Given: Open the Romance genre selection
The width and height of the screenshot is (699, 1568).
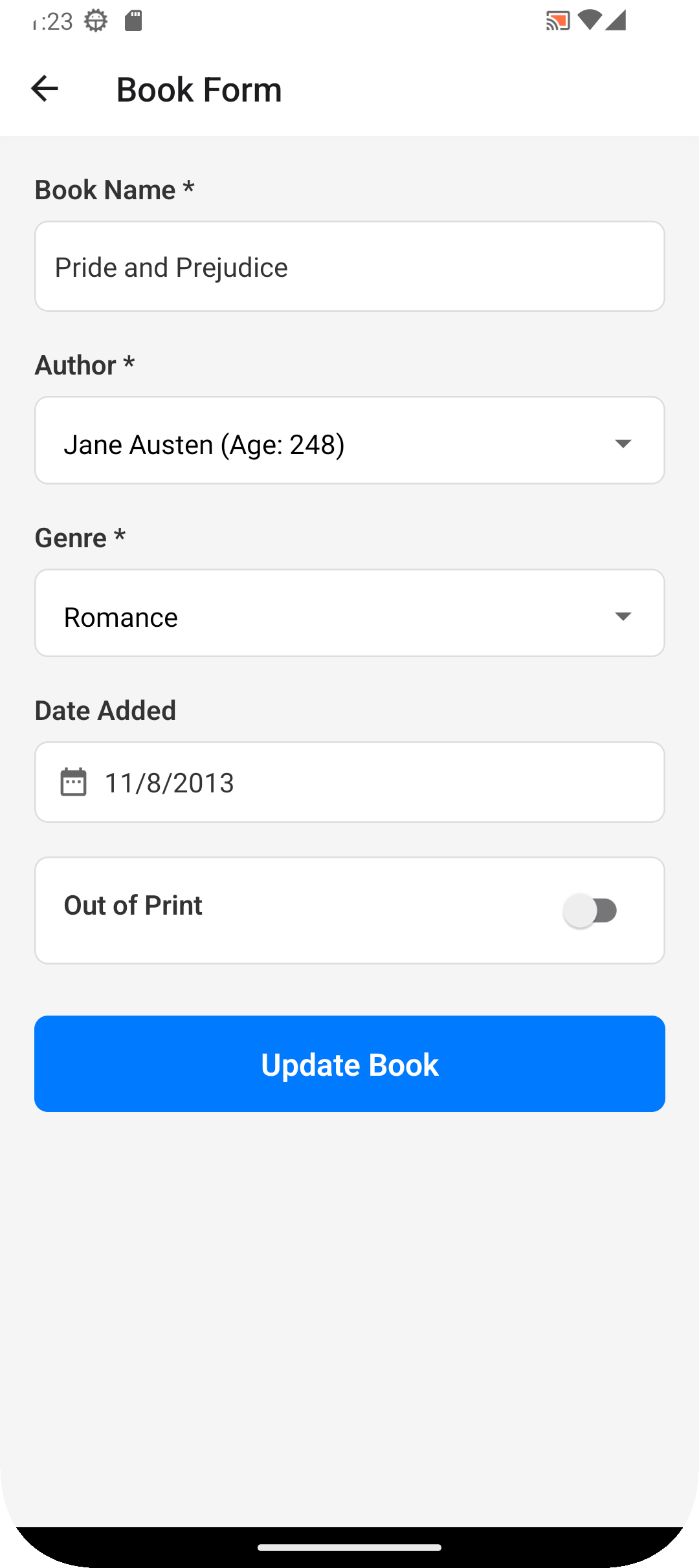Looking at the screenshot, I should point(121,617).
